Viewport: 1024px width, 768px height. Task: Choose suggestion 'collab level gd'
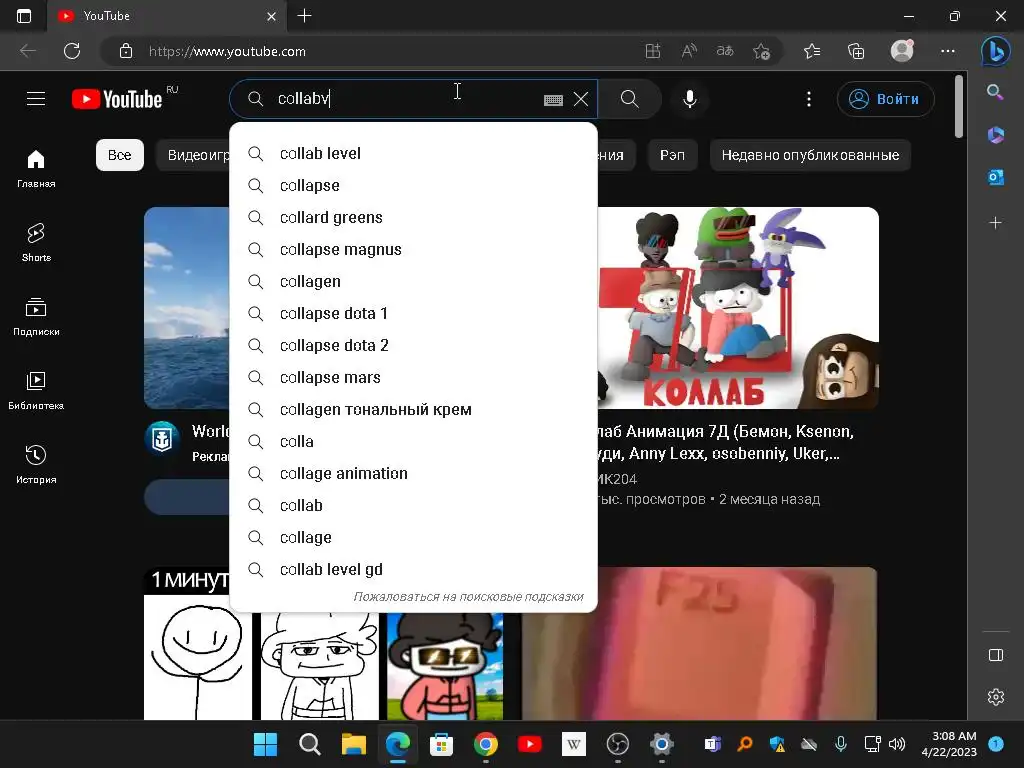tap(413, 569)
